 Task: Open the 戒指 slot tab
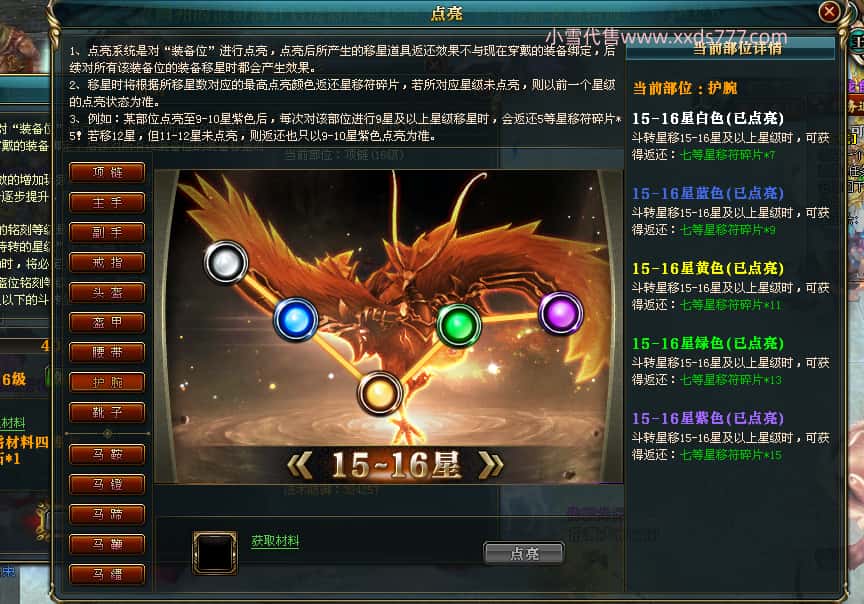coord(107,262)
